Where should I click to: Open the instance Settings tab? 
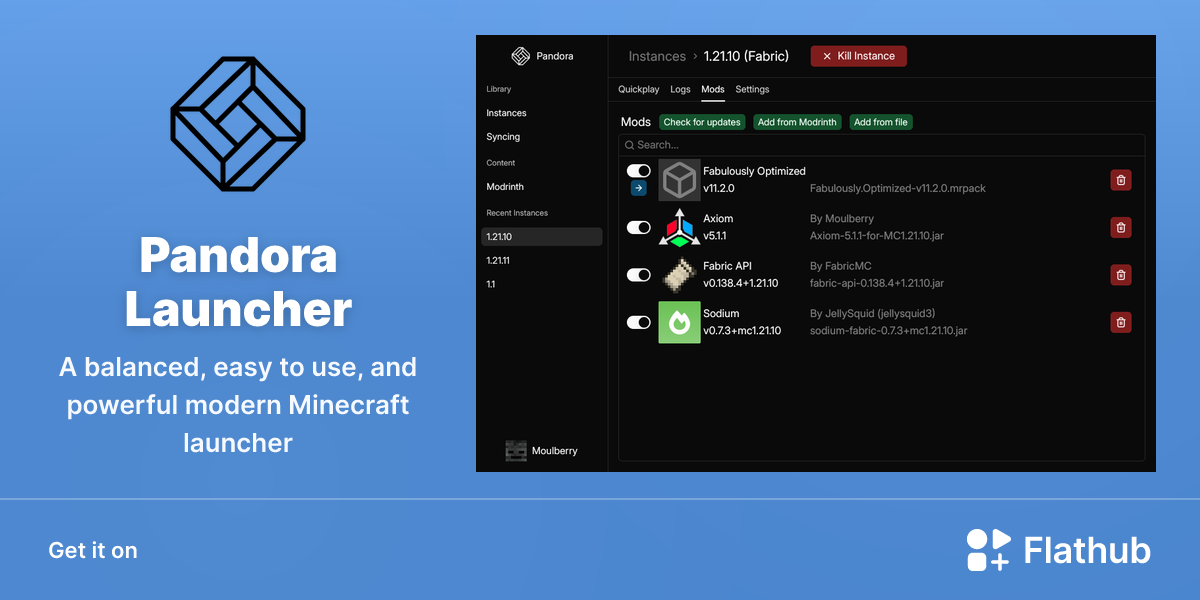click(x=752, y=89)
